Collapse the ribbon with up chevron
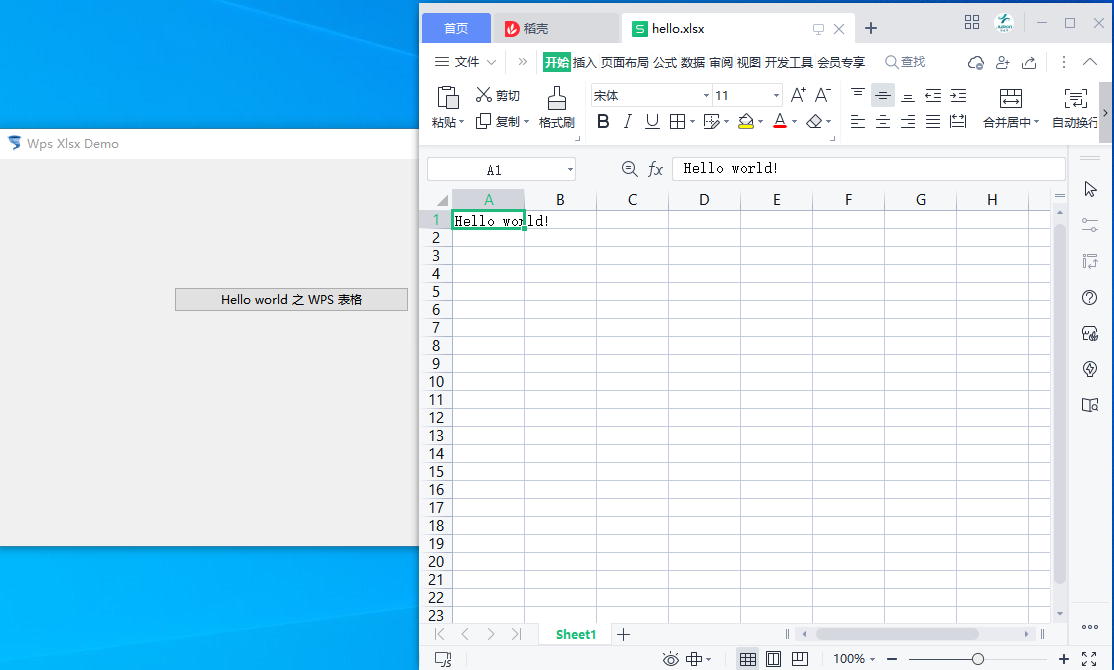1114x670 pixels. click(x=1090, y=62)
